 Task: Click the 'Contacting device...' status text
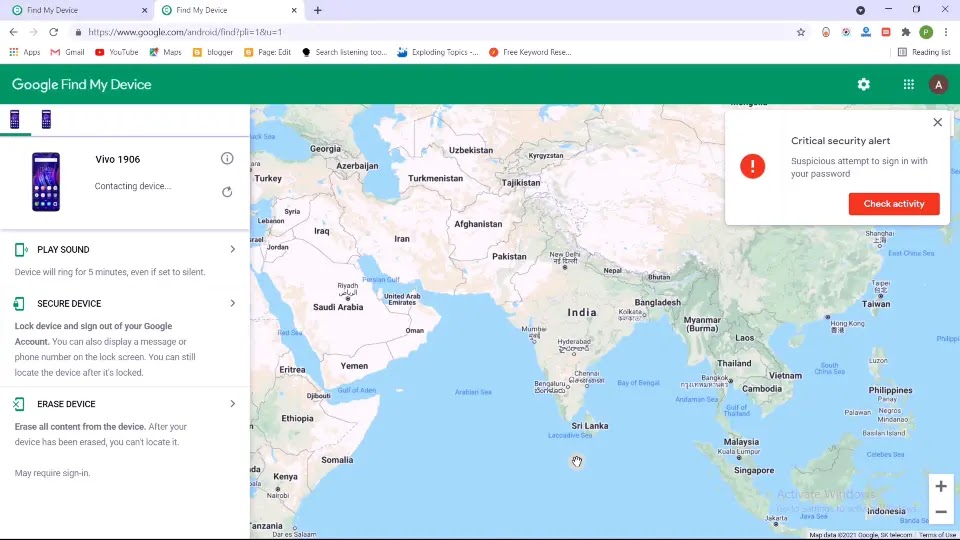tap(133, 186)
